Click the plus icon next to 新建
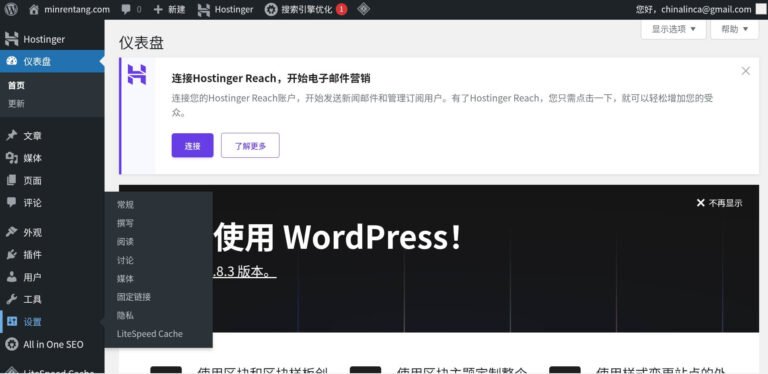The image size is (768, 374). (158, 9)
